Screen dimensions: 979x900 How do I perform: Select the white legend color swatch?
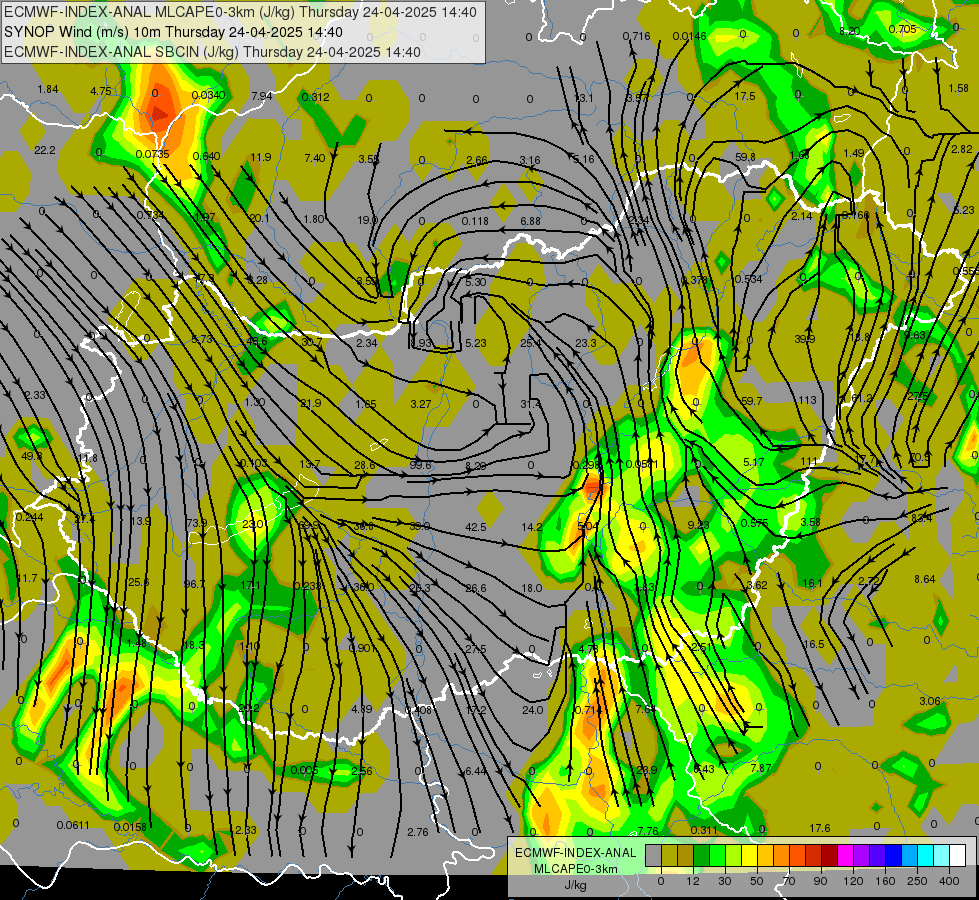click(958, 856)
